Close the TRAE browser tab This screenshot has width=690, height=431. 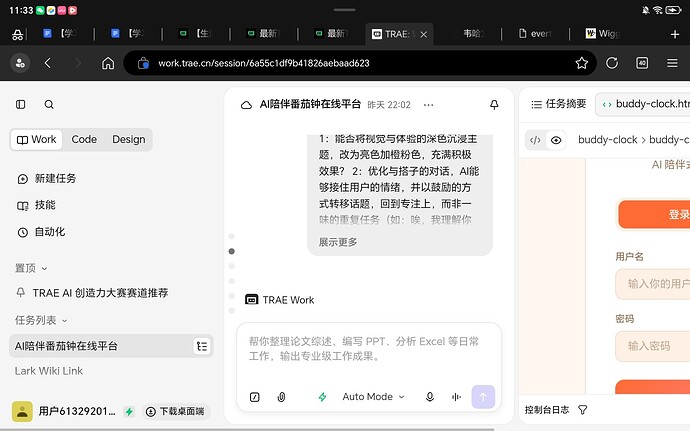(423, 34)
